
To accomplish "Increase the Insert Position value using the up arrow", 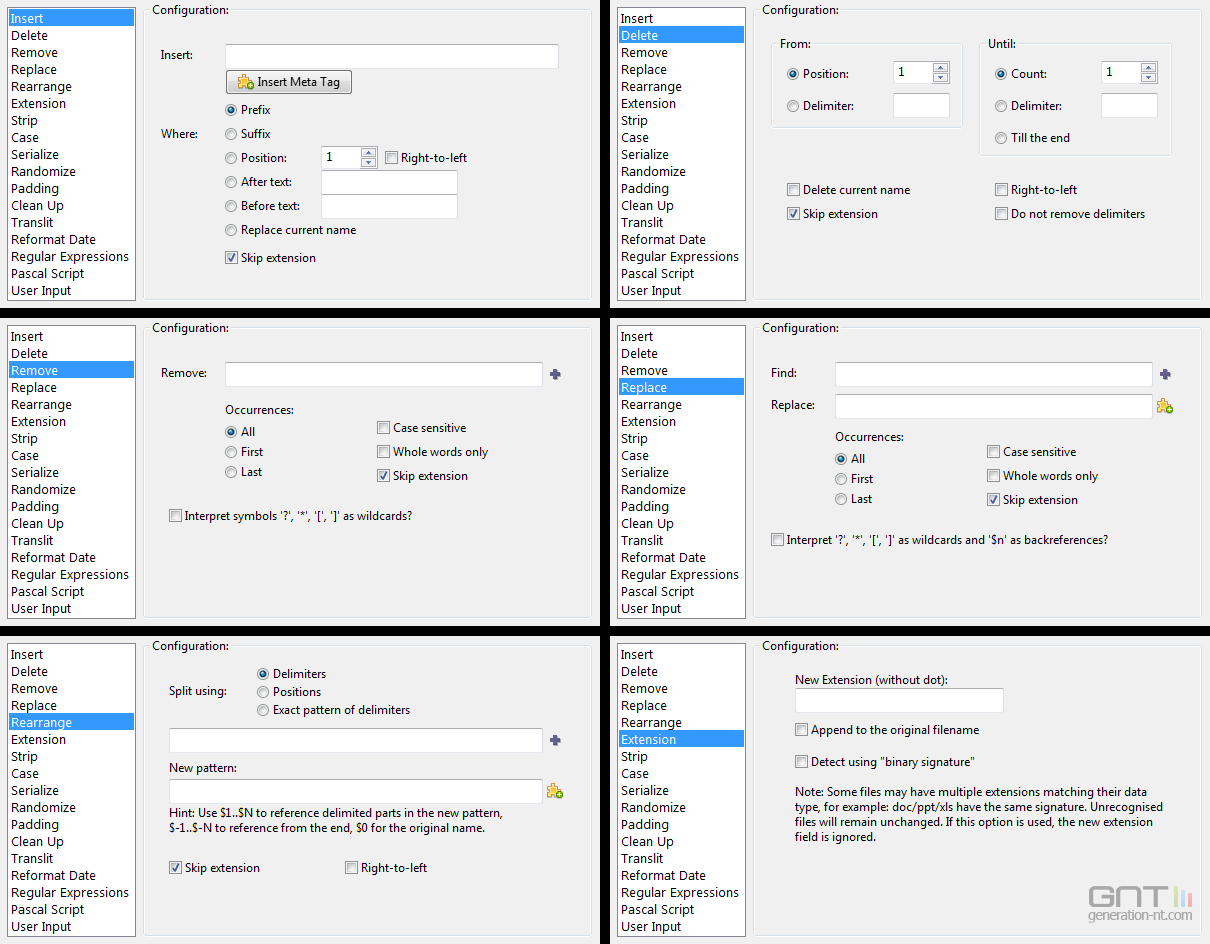I will pyautogui.click(x=368, y=152).
